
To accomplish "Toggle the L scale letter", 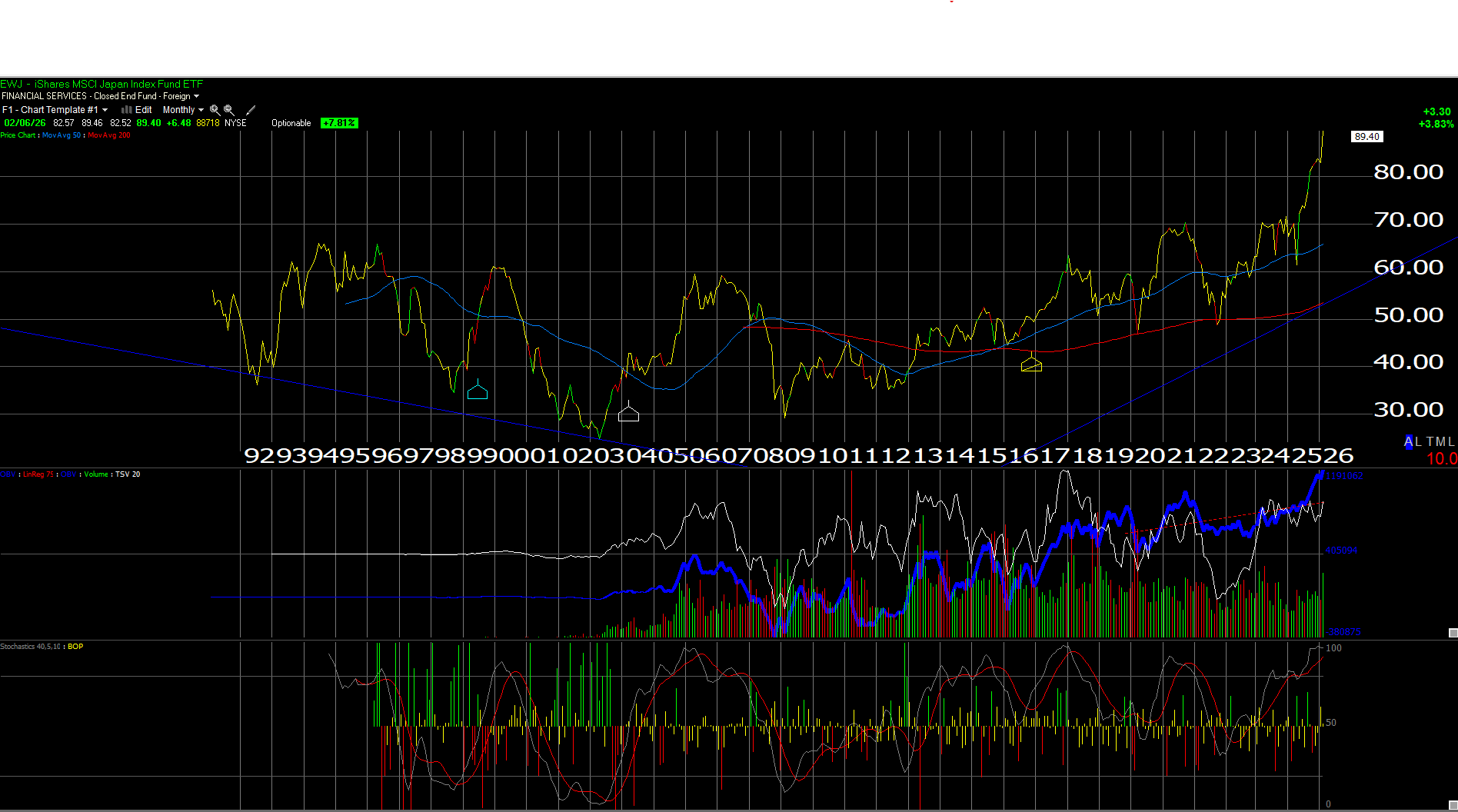I will coord(1419,441).
